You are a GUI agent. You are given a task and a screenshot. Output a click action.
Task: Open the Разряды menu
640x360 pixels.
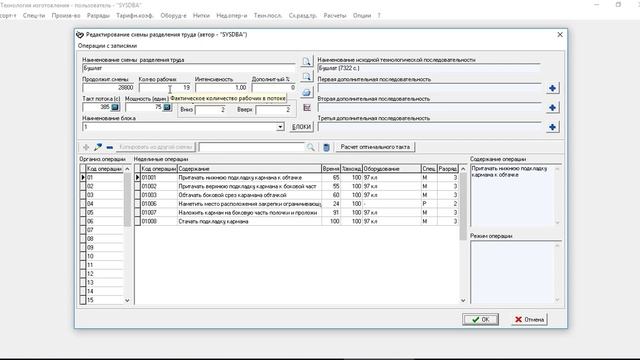98,16
